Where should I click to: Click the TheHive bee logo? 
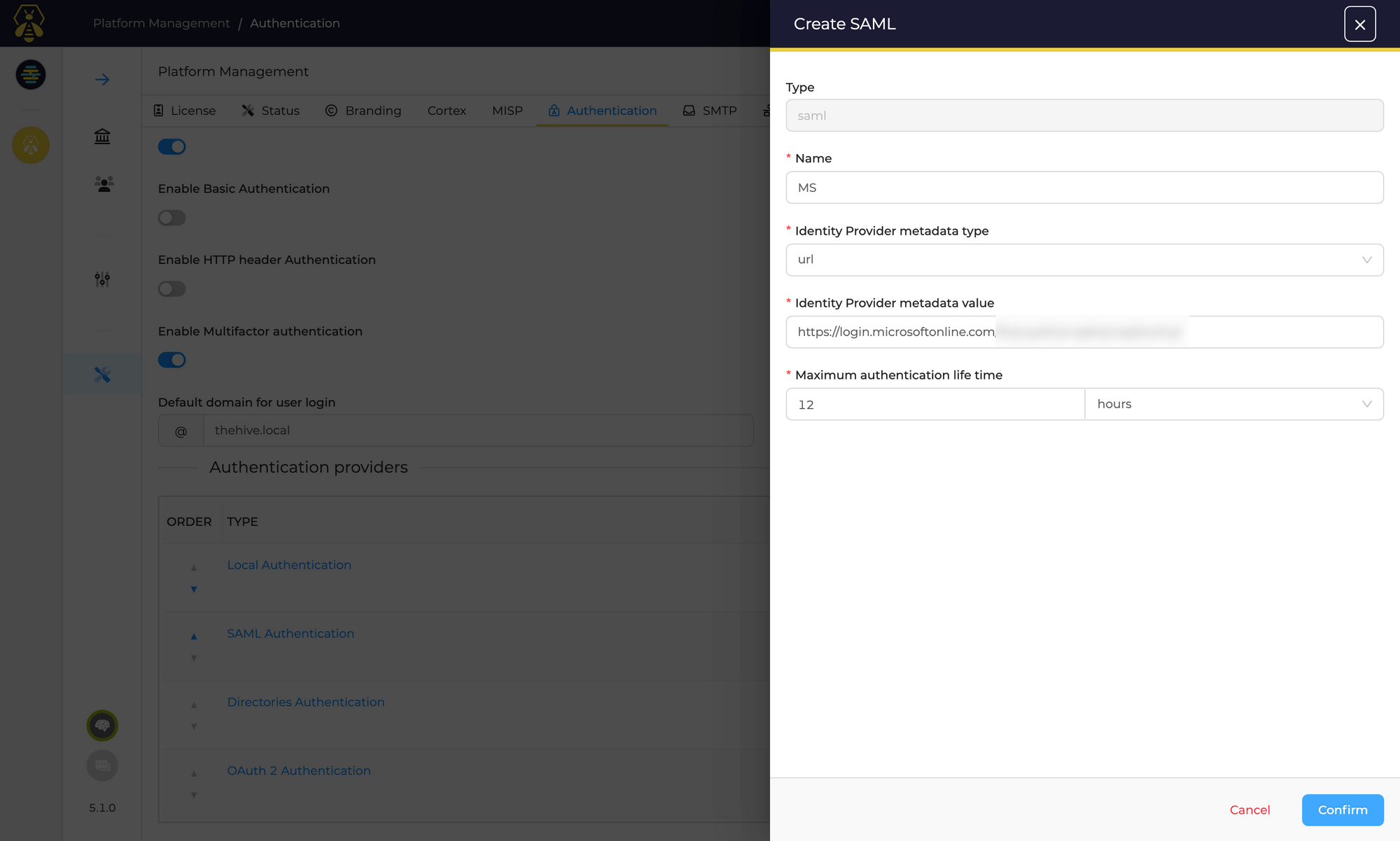(29, 23)
